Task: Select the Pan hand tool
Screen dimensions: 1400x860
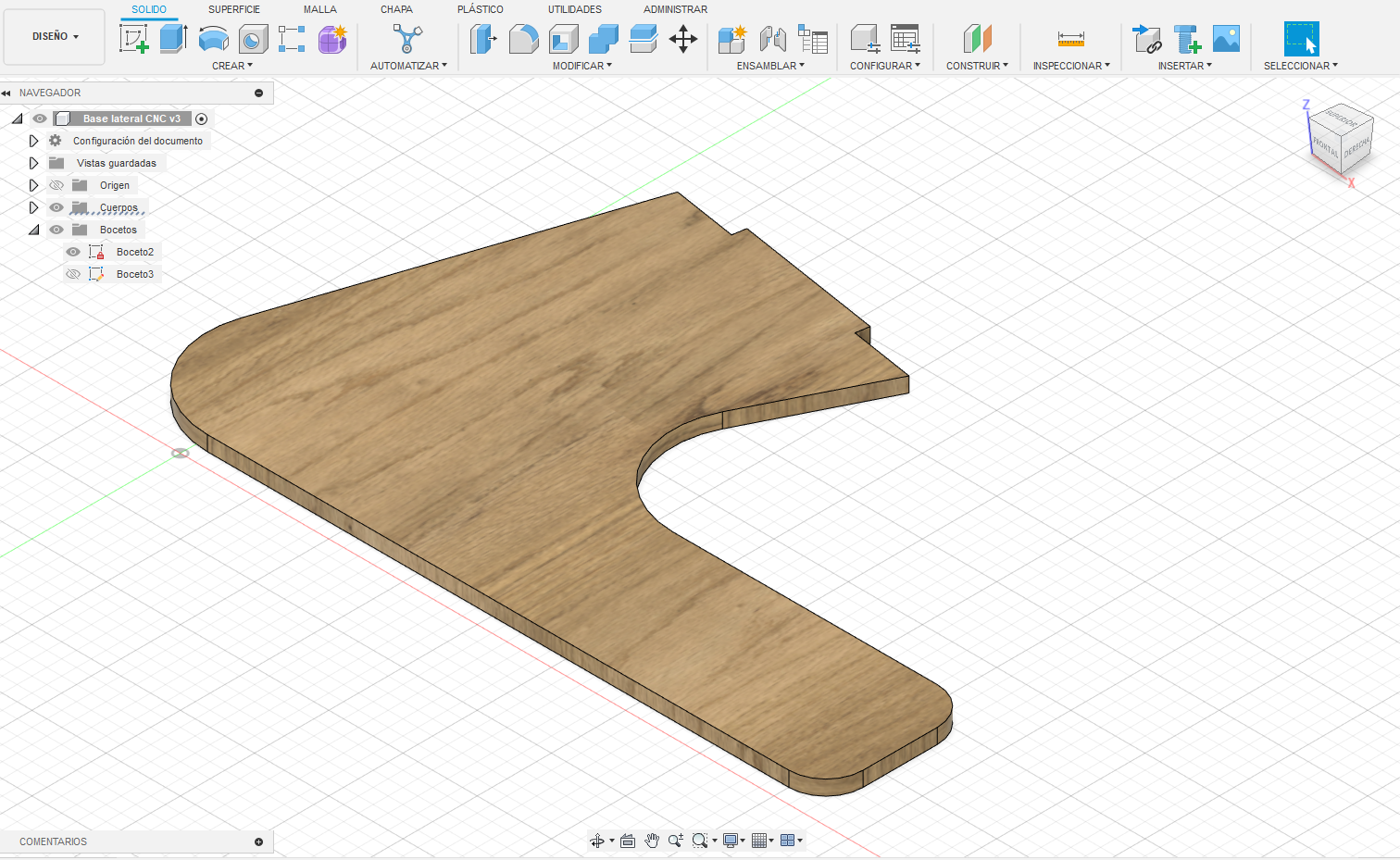Action: [652, 841]
